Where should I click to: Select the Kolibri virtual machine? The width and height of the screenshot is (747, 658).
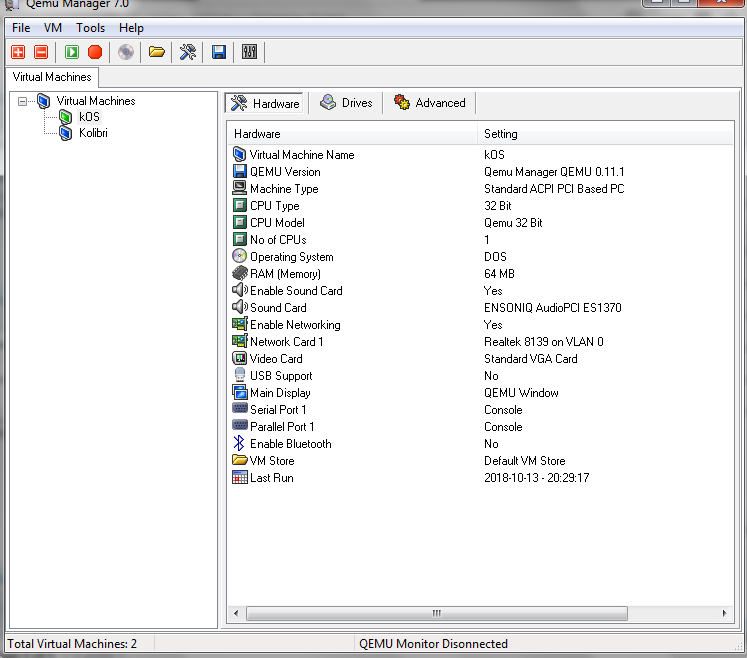pyautogui.click(x=93, y=133)
